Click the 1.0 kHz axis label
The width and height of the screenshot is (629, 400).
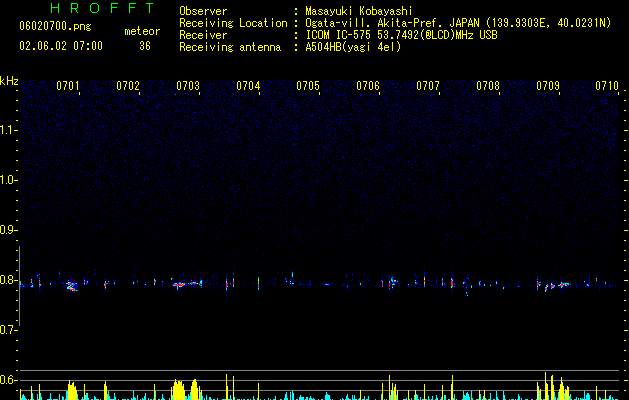(9, 180)
